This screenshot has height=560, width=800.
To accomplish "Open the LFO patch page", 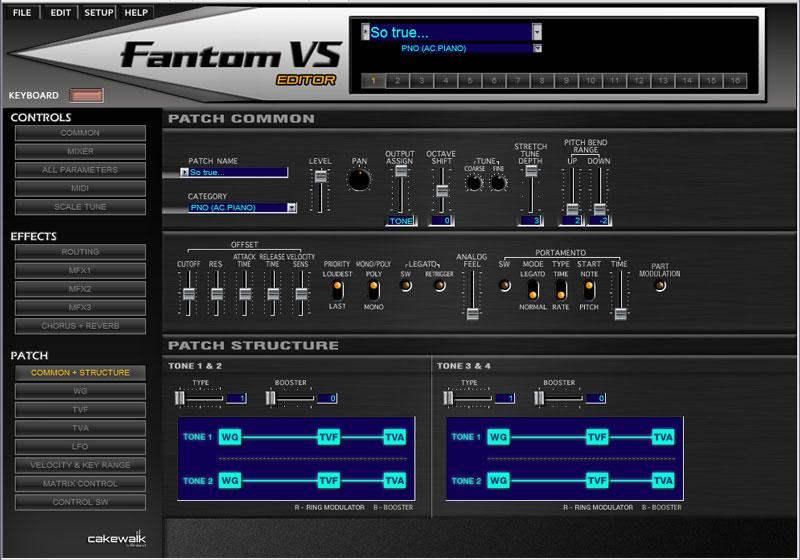I will (80, 446).
